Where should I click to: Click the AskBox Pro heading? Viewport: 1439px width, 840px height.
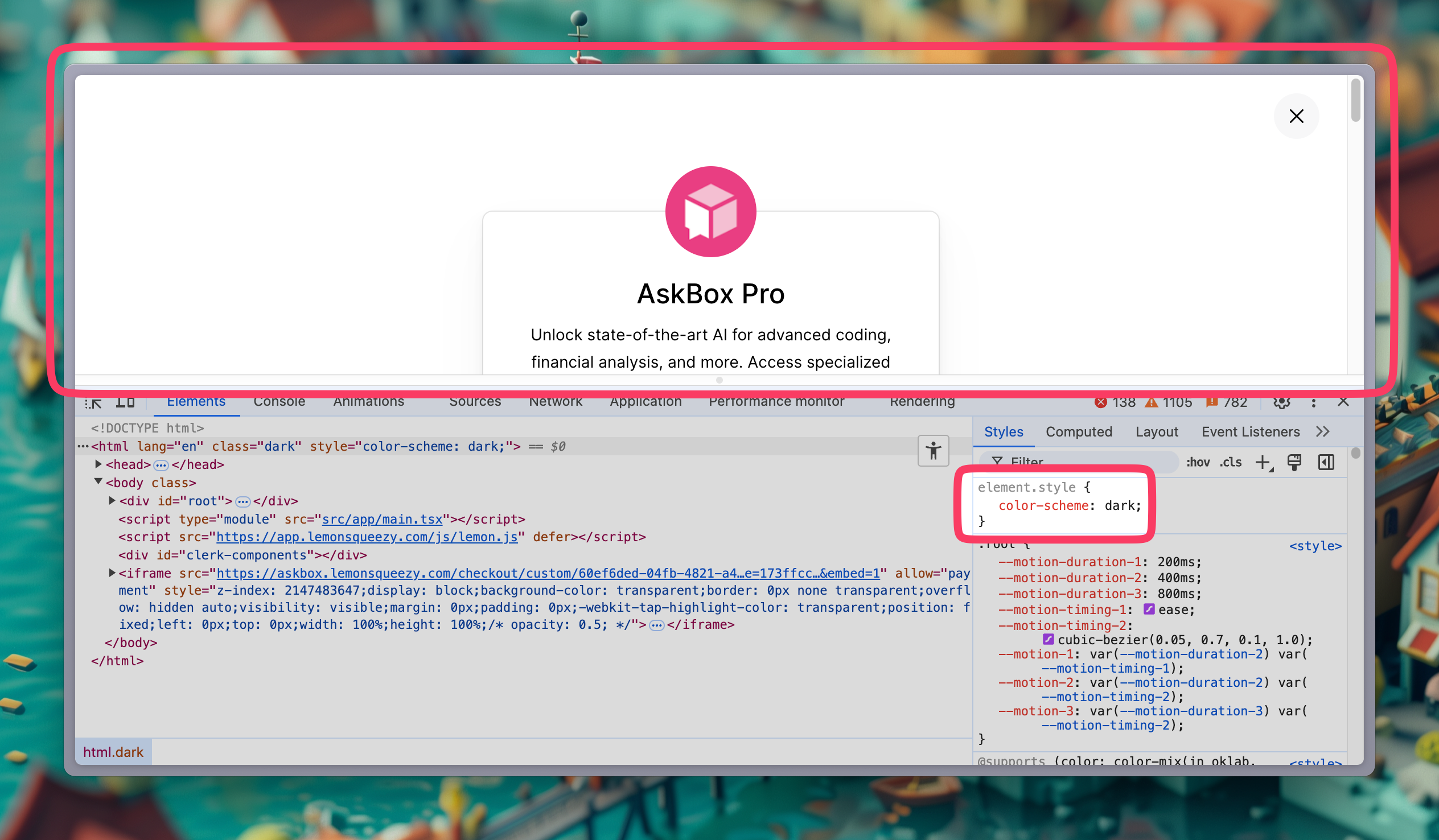coord(710,294)
